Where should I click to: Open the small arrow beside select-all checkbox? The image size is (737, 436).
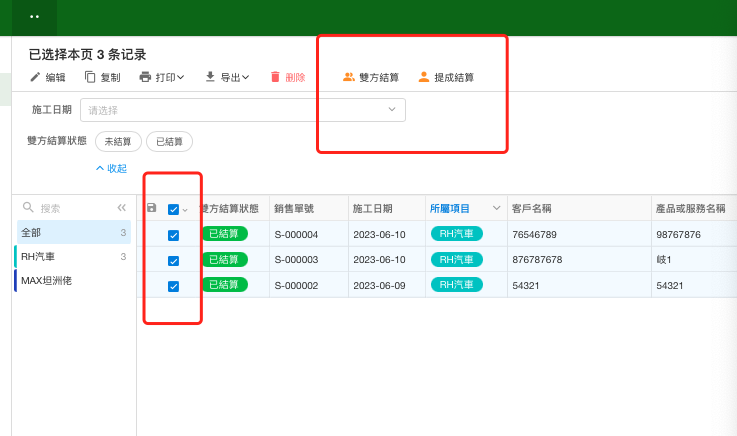[185, 210]
